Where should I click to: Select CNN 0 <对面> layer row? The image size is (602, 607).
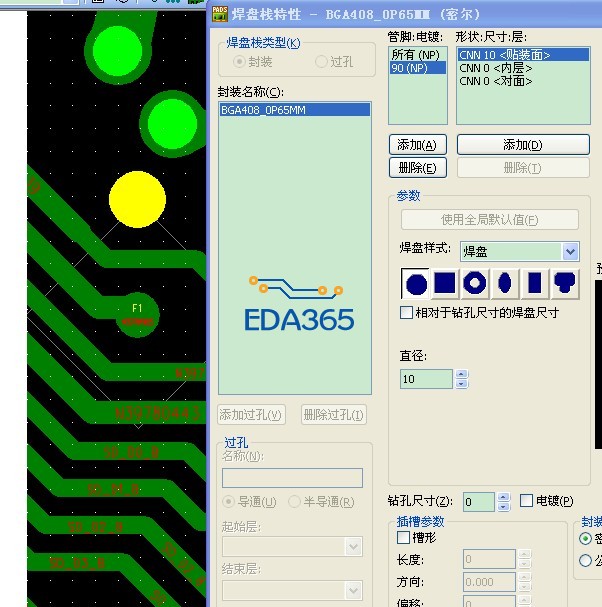coord(523,81)
